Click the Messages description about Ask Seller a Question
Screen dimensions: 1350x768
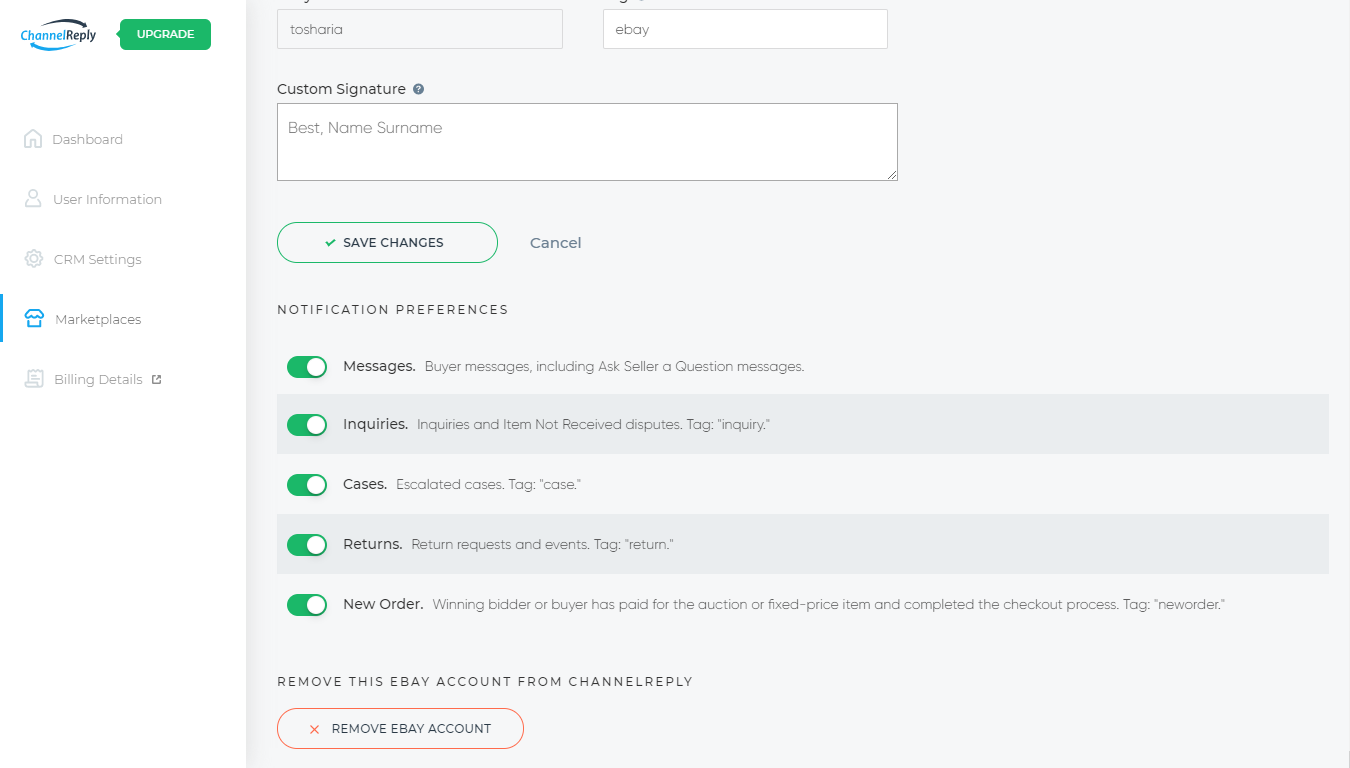[614, 367]
